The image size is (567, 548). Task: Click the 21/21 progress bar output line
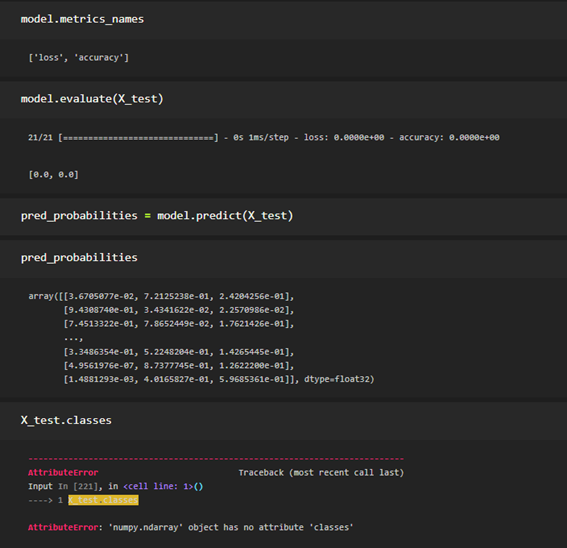264,137
